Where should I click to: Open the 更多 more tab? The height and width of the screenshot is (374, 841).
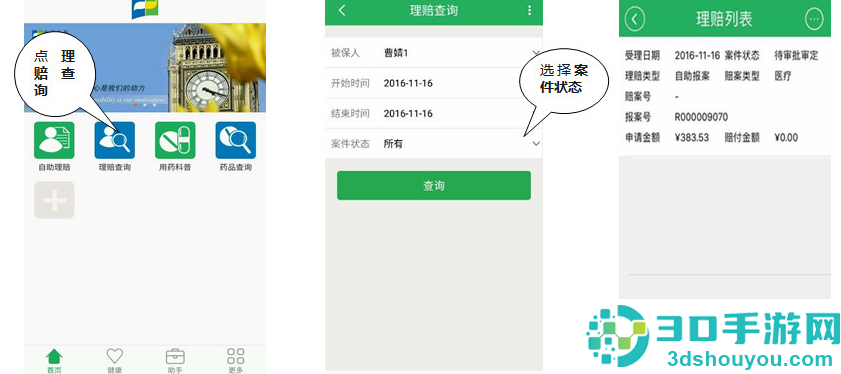click(235, 360)
